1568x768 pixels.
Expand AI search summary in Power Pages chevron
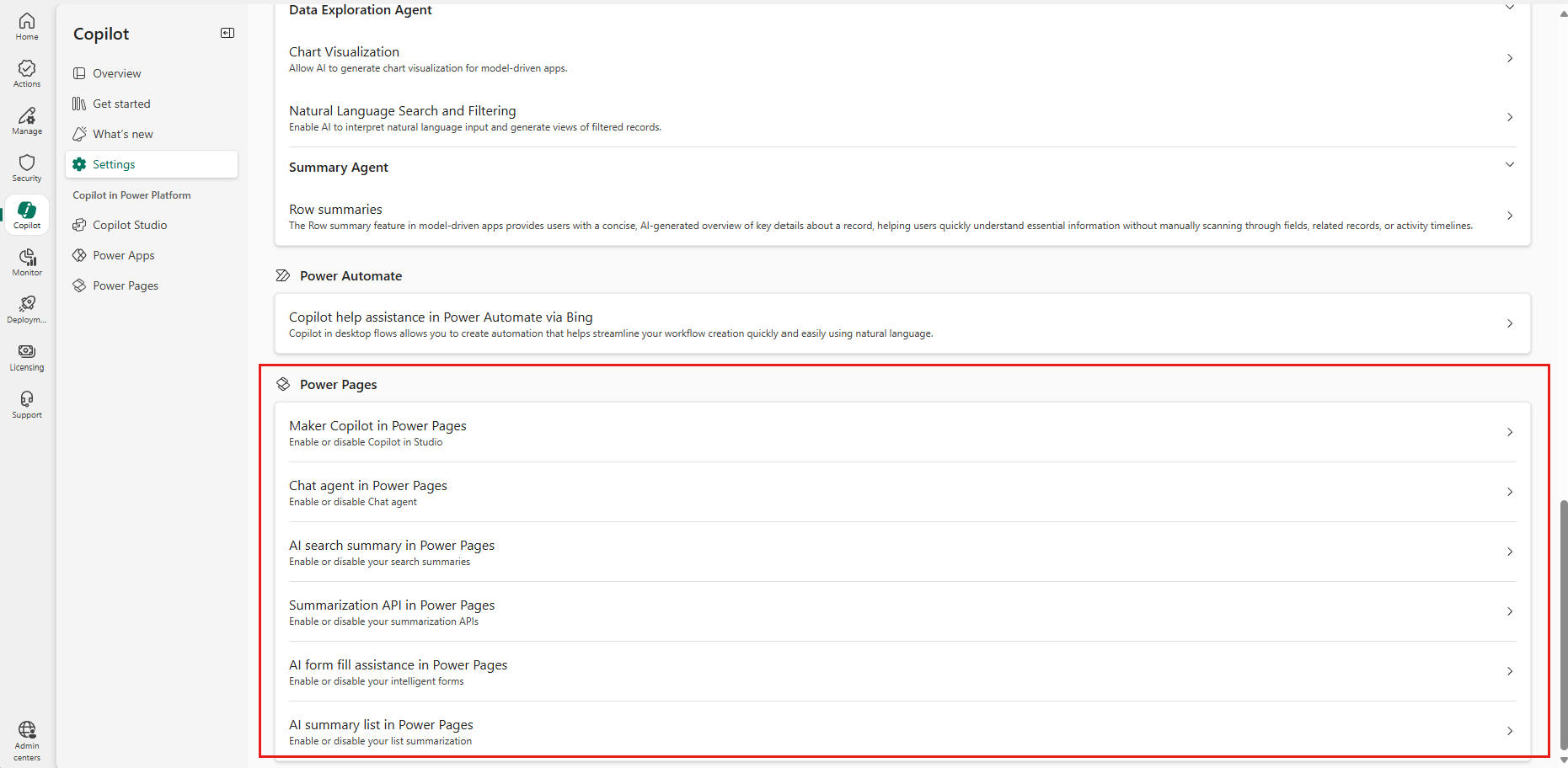coord(1510,552)
